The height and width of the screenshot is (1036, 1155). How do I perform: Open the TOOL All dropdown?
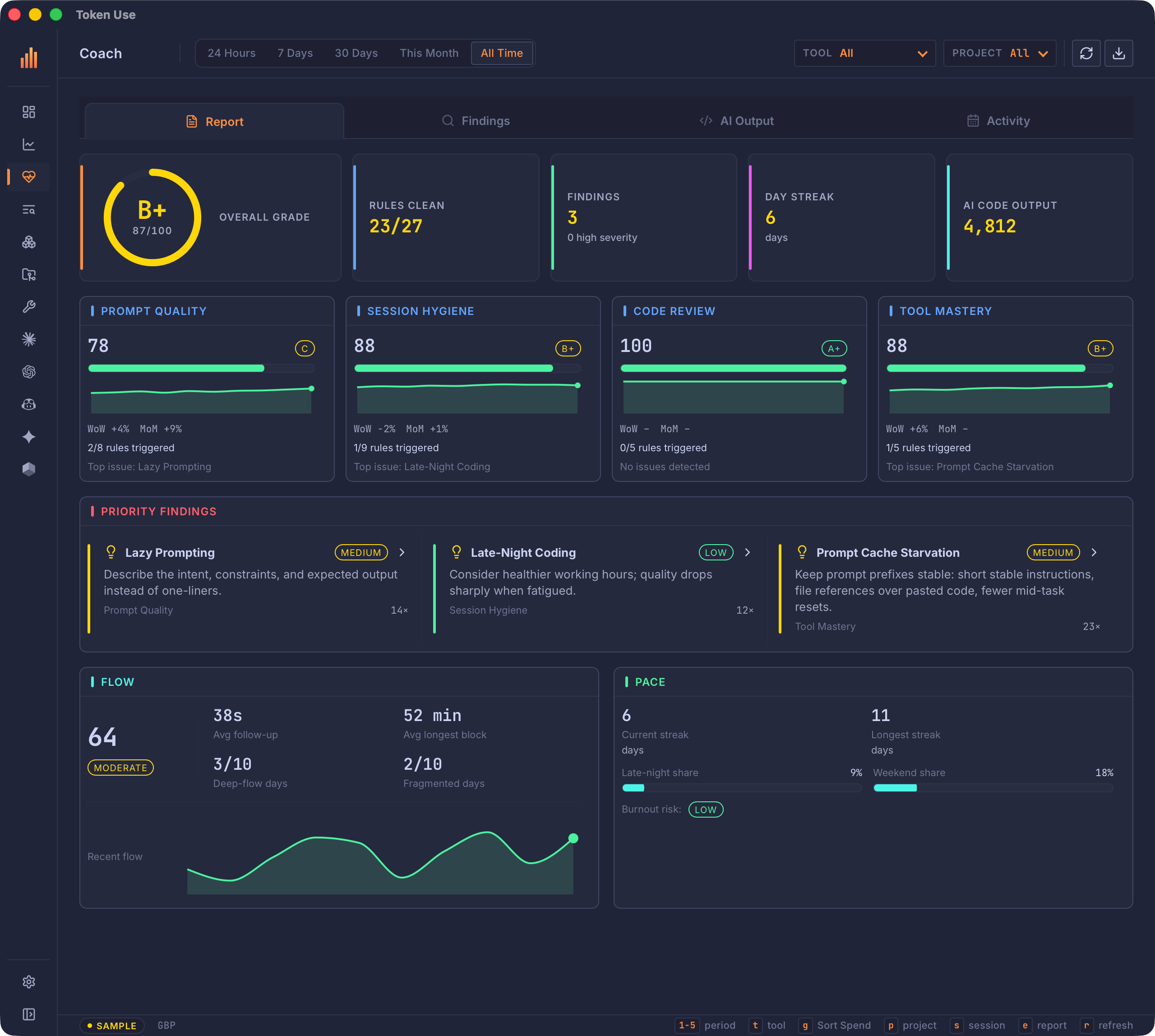pos(865,53)
